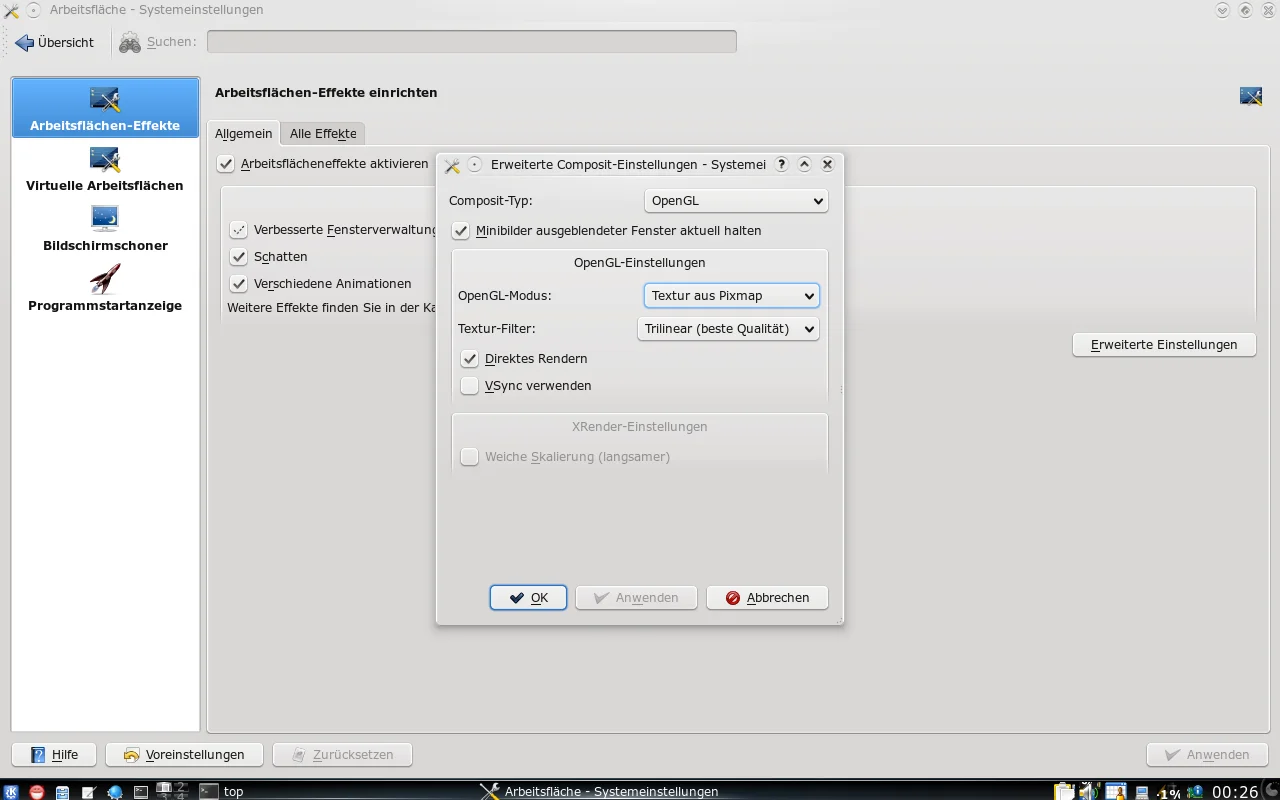Open the Textur-Filter dropdown

[728, 329]
